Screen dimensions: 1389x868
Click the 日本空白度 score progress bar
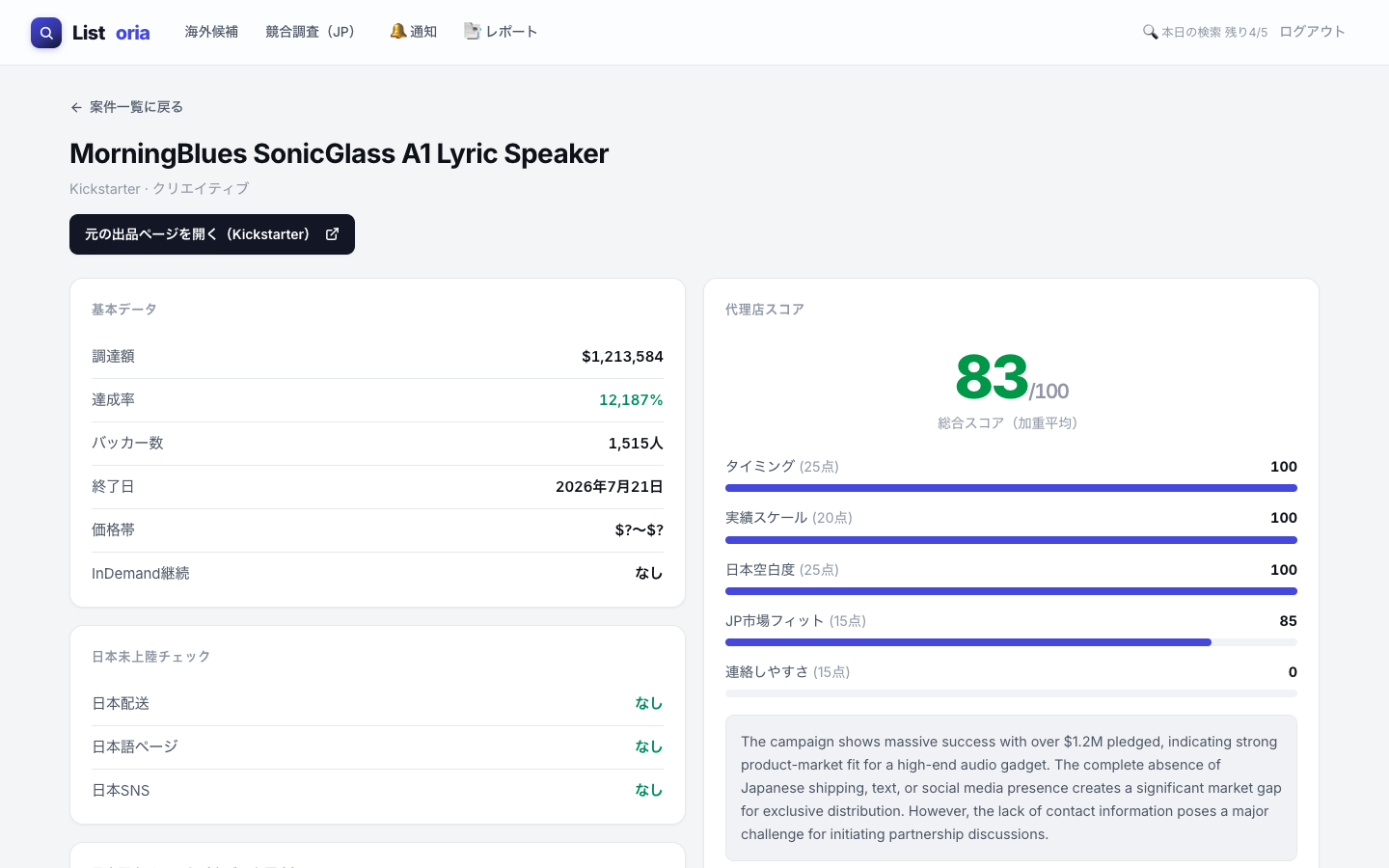tap(1011, 591)
